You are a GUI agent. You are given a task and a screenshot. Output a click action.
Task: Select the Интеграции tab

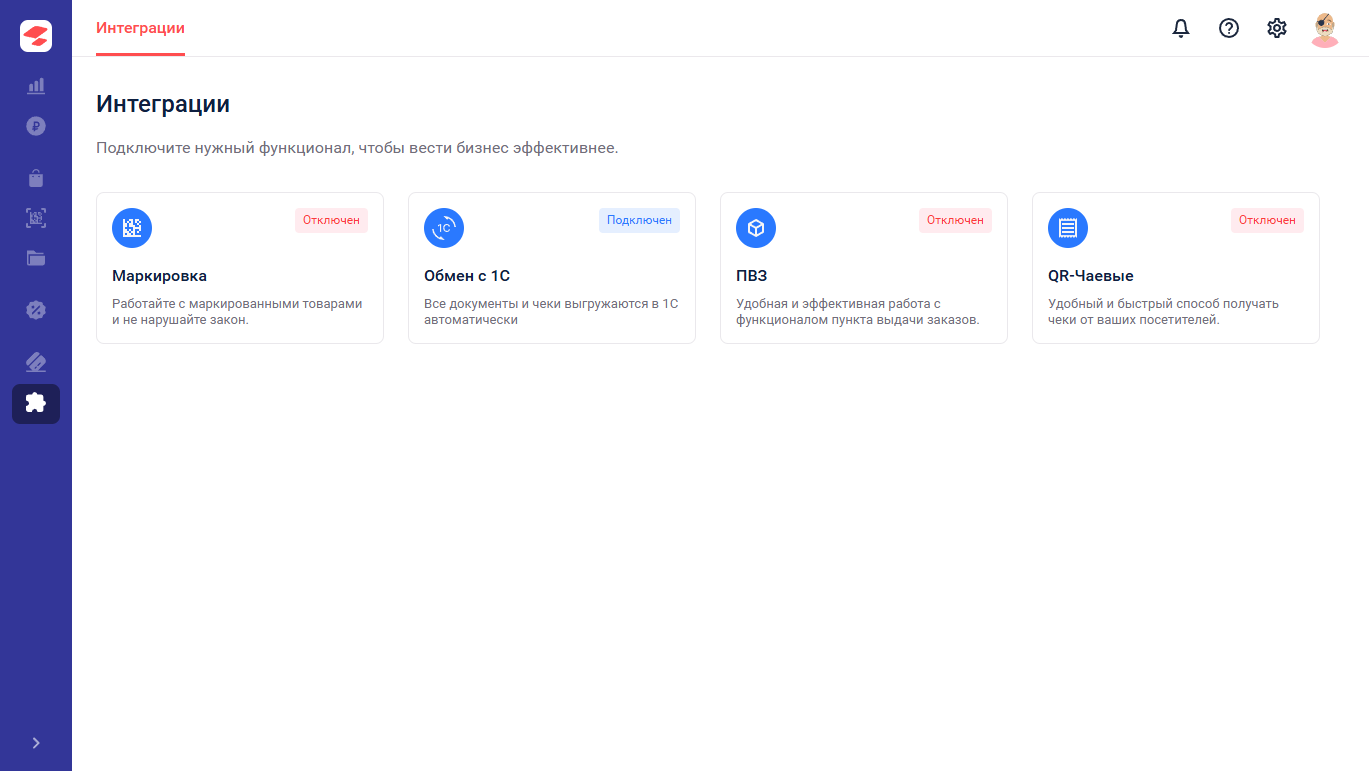pos(140,28)
